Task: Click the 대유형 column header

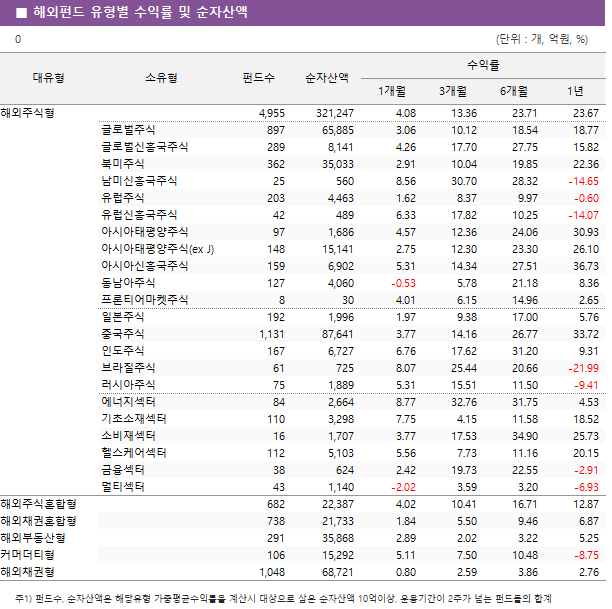Action: point(48,78)
